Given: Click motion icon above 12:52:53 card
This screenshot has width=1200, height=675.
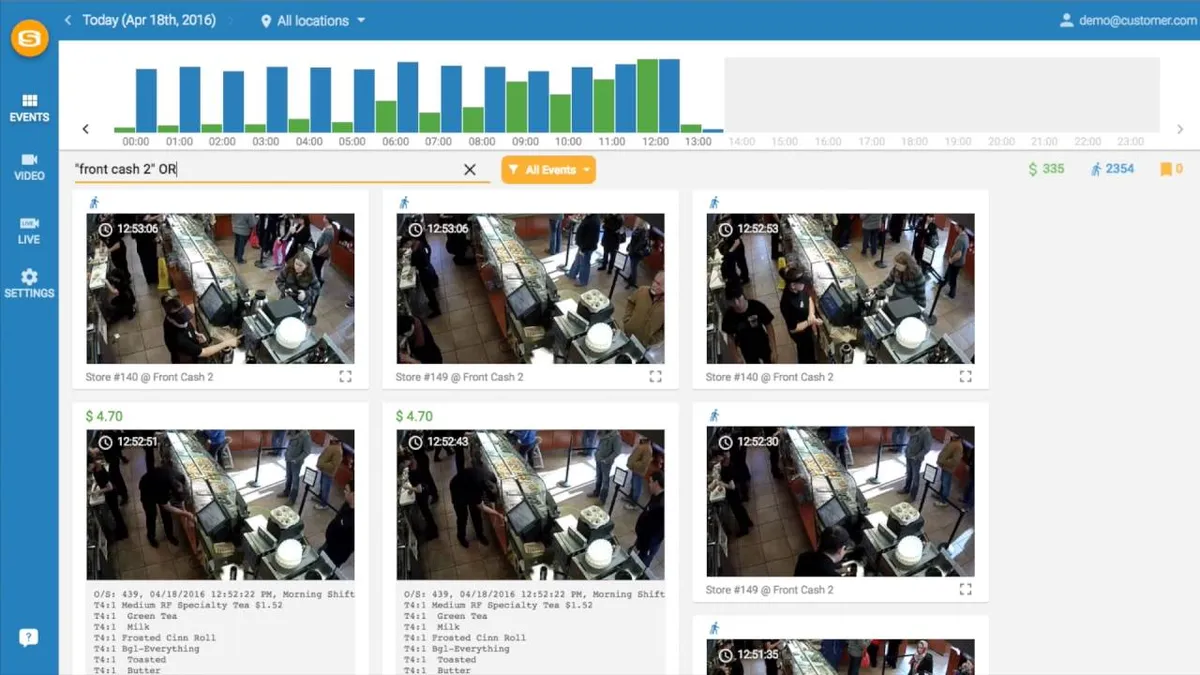Looking at the screenshot, I should pyautogui.click(x=714, y=202).
